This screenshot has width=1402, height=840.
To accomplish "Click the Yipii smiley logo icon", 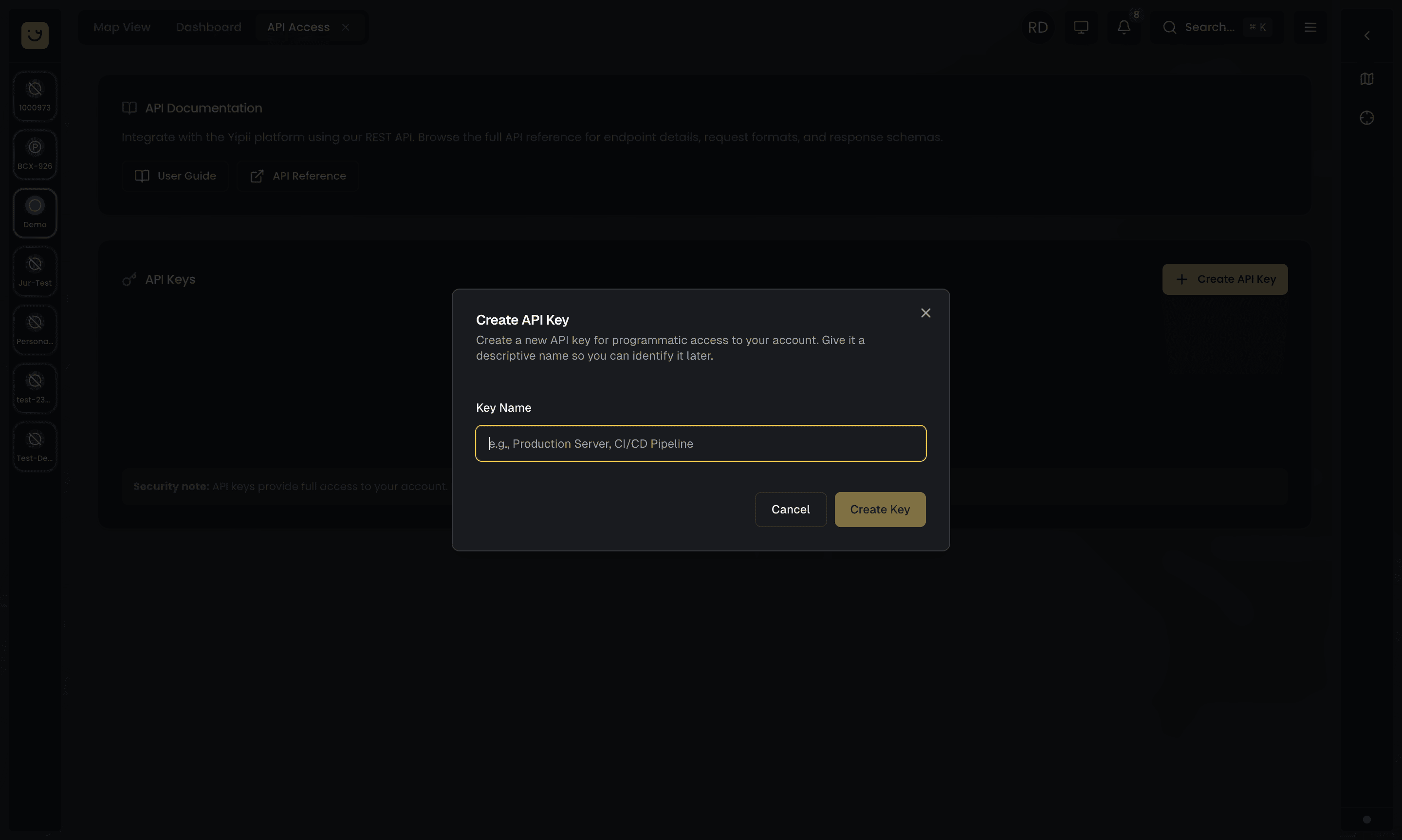I will pos(35,35).
